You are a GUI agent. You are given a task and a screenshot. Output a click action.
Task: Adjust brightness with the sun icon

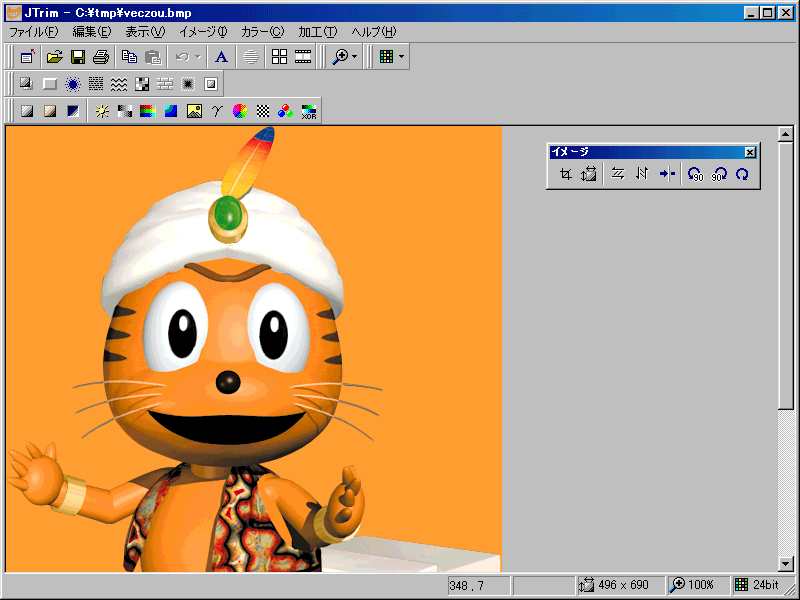pos(102,111)
